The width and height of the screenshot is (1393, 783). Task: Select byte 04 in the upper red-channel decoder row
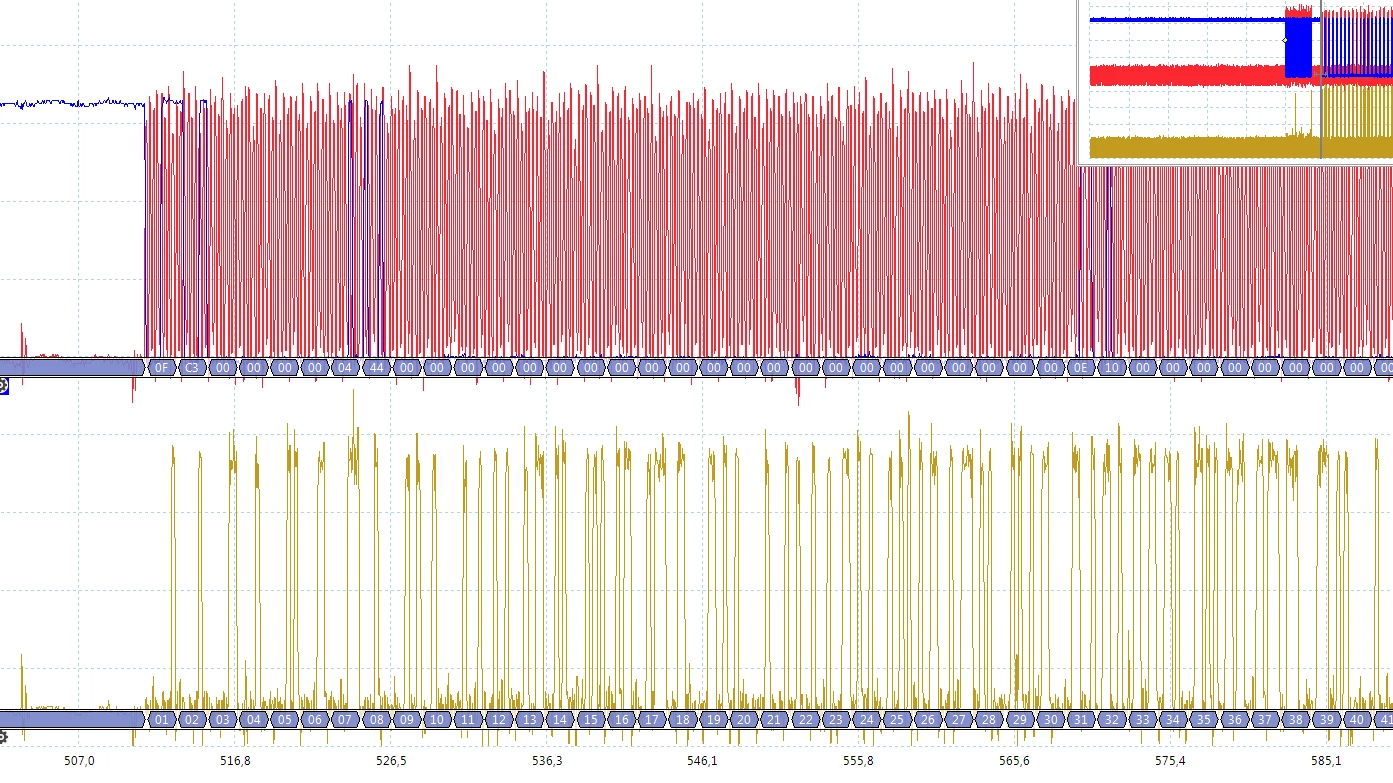tap(345, 368)
